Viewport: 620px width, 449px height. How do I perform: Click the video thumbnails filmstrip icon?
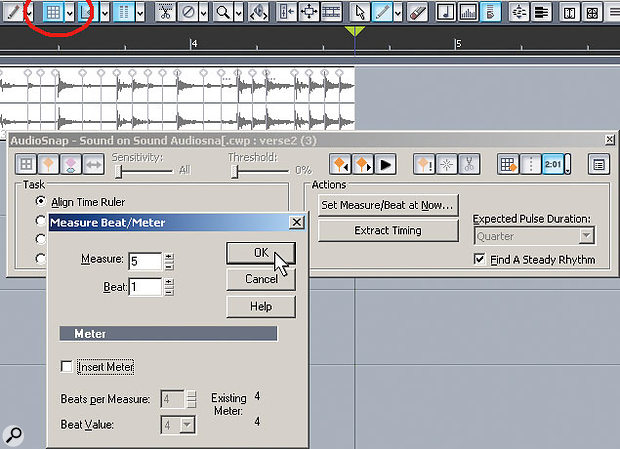331,12
